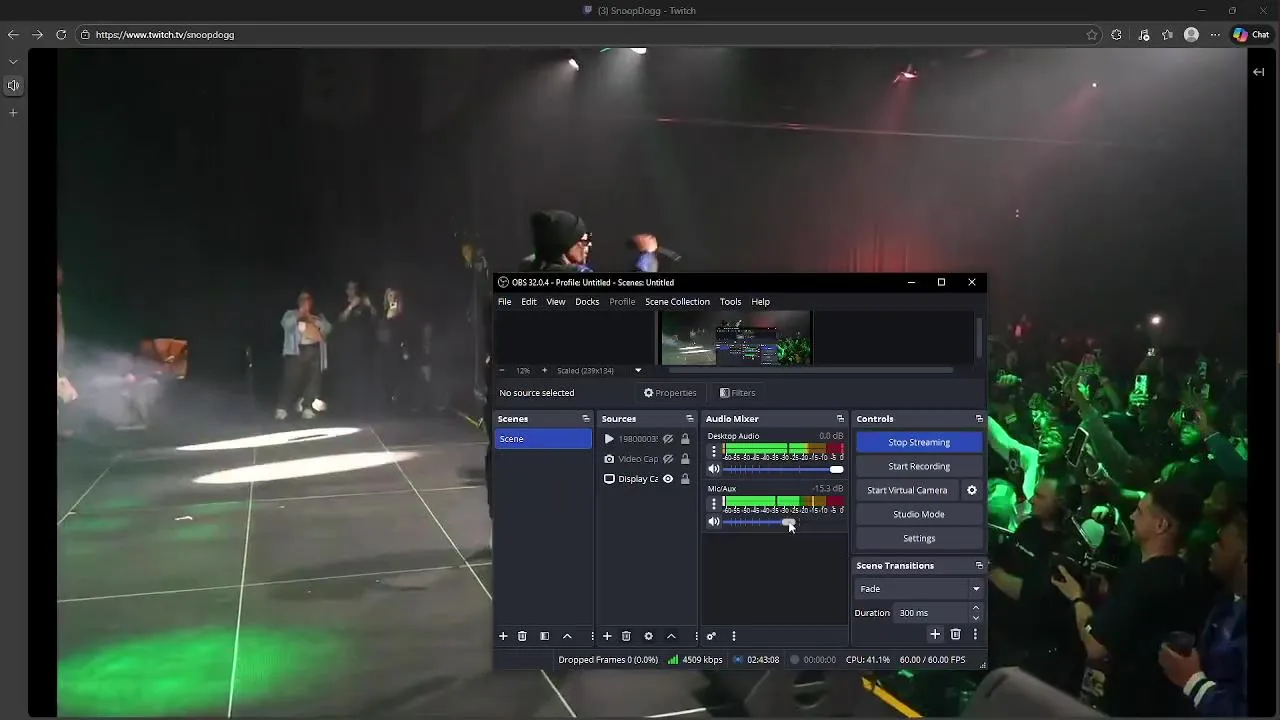
Task: Pop out the Scene Transitions dock
Action: click(x=979, y=566)
